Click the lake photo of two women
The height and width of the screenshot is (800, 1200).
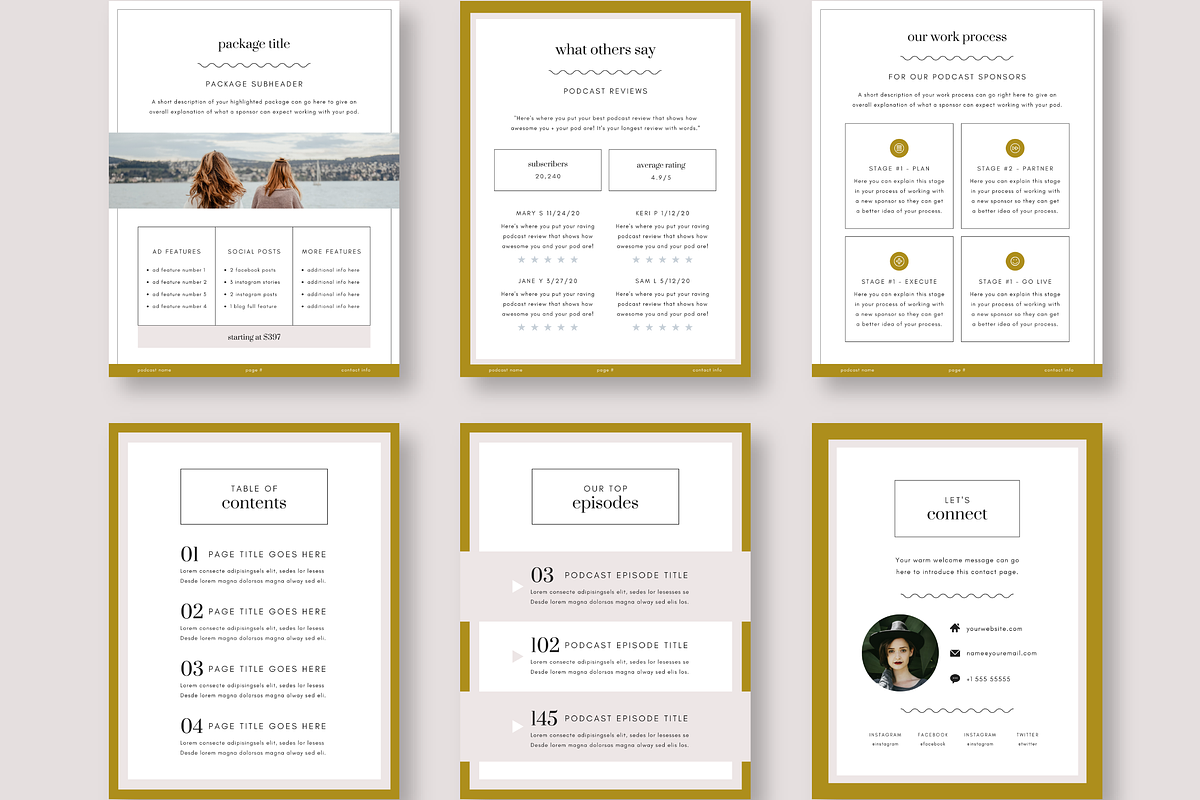pos(254,171)
